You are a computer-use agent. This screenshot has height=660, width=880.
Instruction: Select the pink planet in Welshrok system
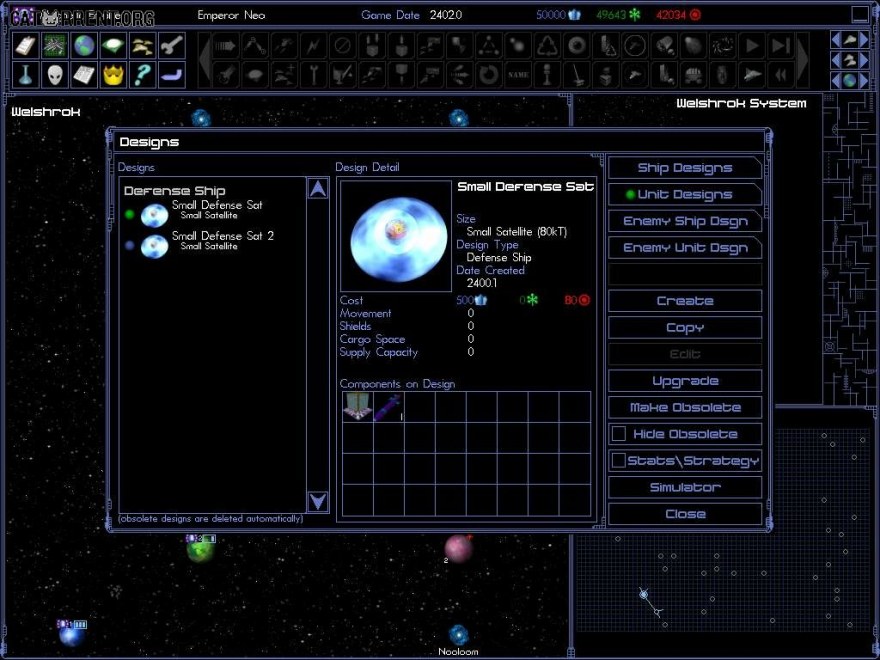[x=459, y=548]
